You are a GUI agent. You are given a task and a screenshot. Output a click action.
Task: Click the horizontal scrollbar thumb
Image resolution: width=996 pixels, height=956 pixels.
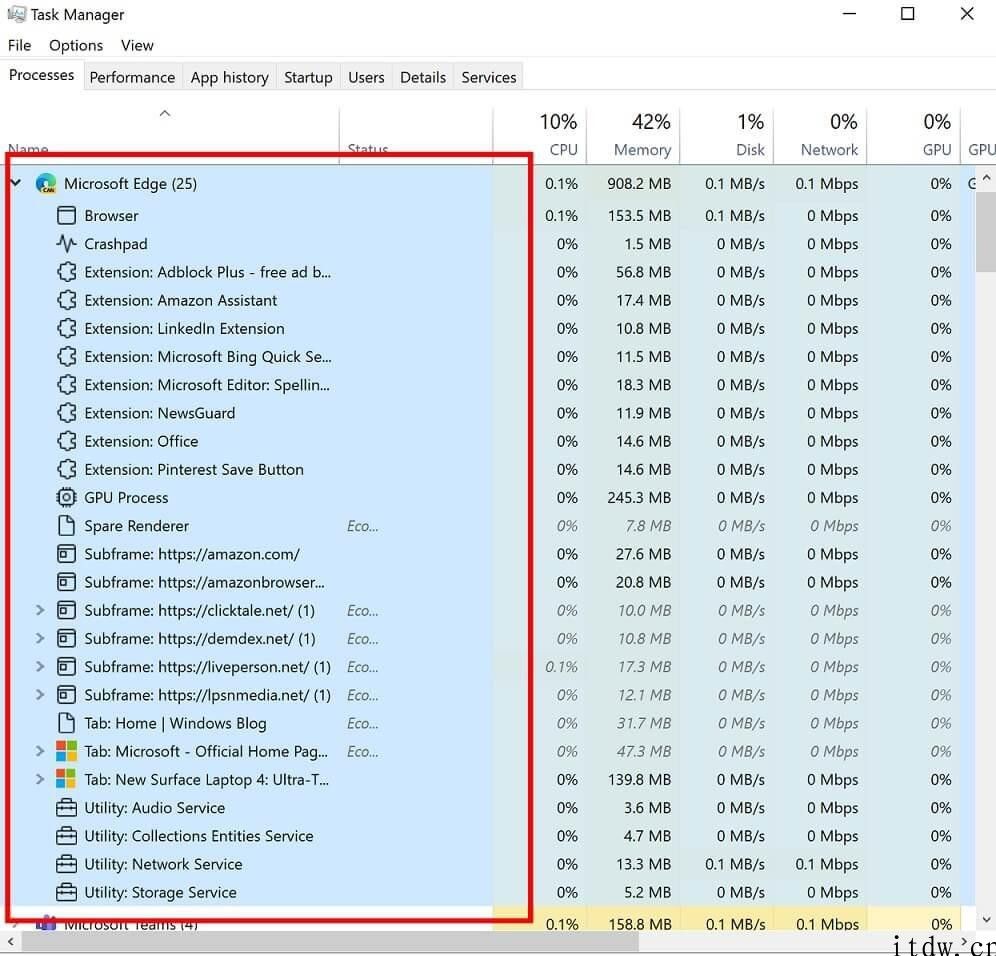click(330, 941)
